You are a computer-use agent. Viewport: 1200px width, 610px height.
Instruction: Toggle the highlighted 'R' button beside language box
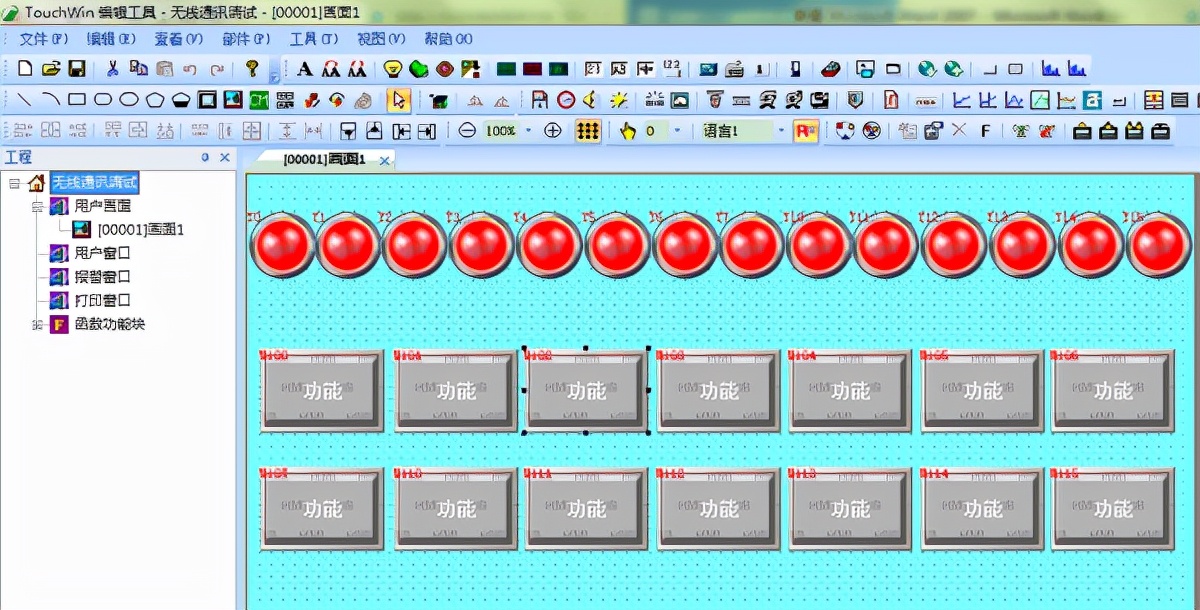tap(805, 131)
